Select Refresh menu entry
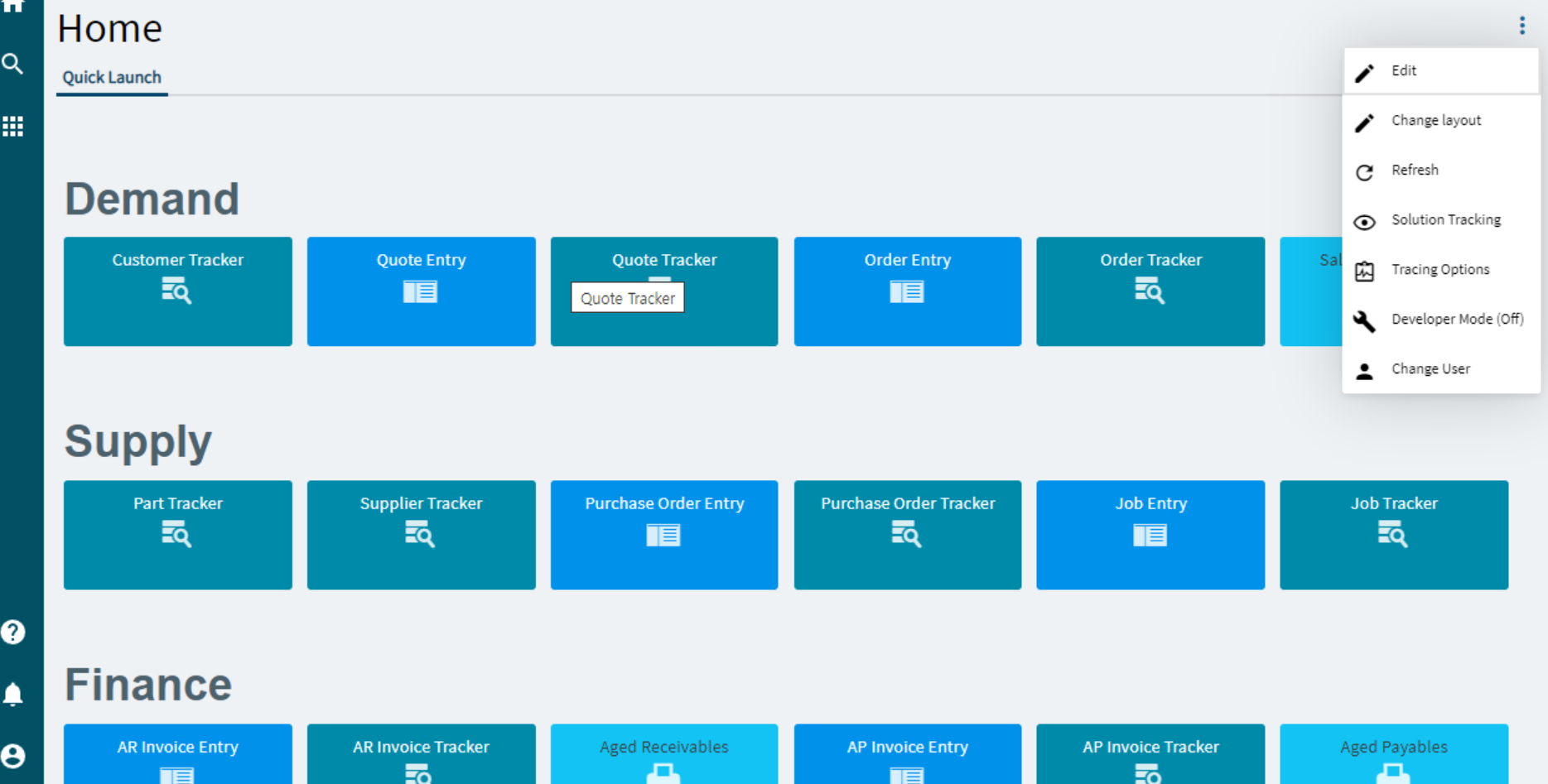This screenshot has width=1548, height=784. click(1441, 170)
